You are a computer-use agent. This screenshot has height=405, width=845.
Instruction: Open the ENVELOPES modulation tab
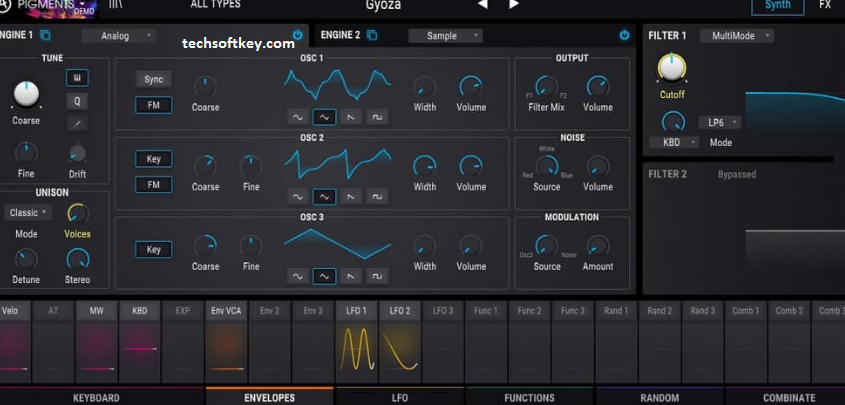269,397
